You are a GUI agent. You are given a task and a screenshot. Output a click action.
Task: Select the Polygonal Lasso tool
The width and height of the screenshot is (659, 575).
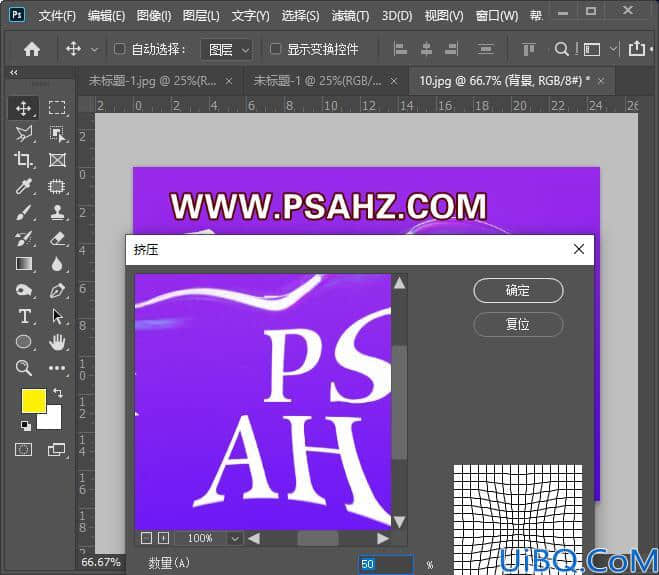pyautogui.click(x=24, y=134)
